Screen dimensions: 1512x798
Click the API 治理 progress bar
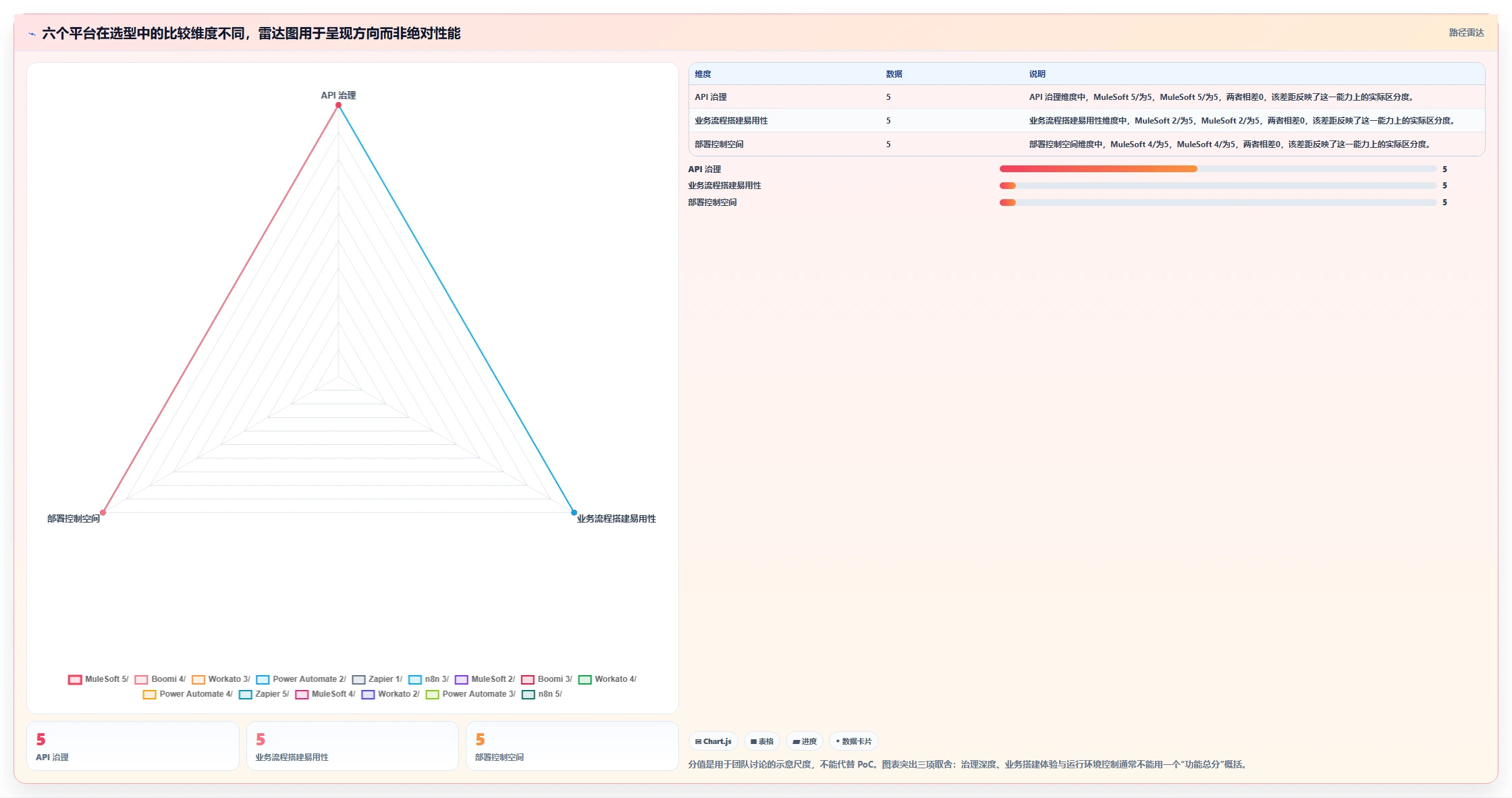[1218, 169]
